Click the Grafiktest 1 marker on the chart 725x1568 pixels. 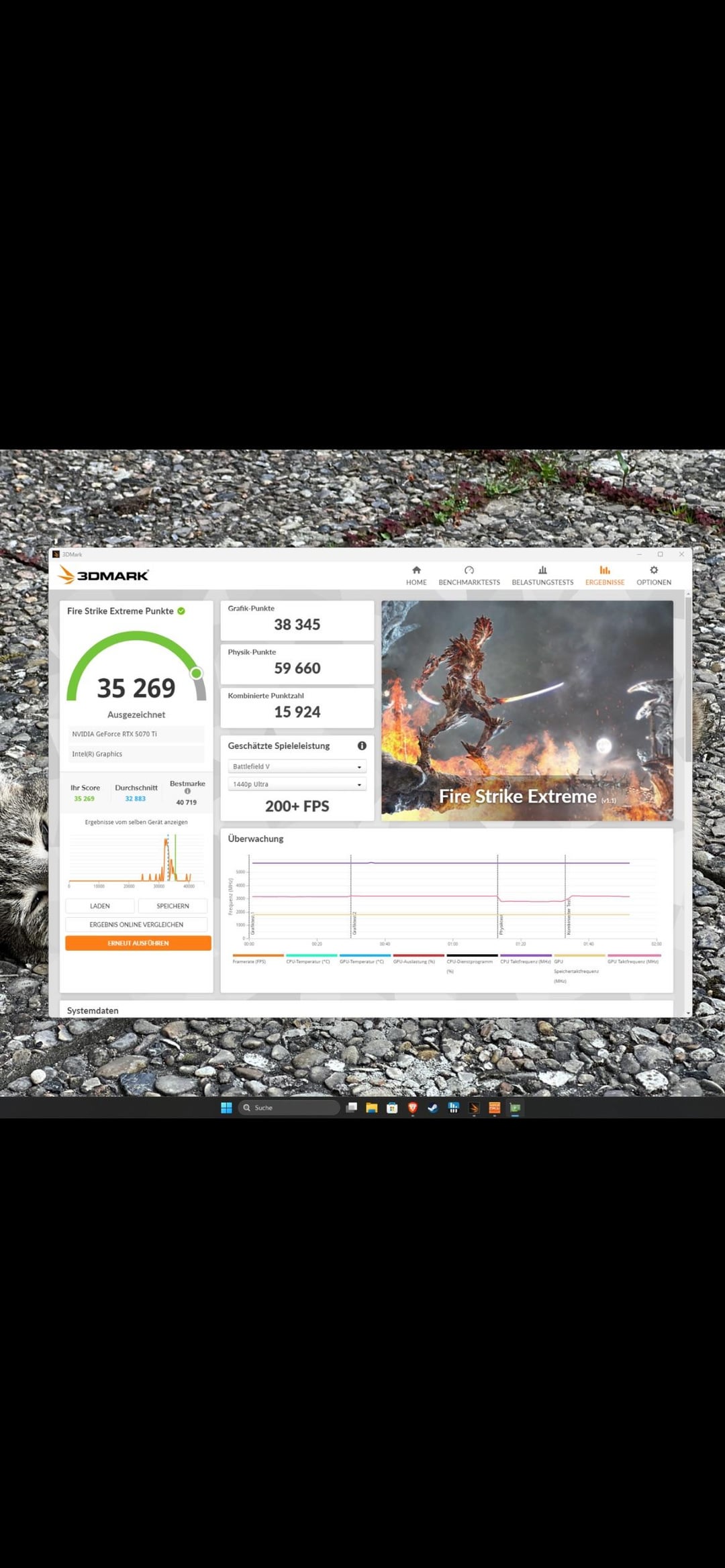click(250, 896)
